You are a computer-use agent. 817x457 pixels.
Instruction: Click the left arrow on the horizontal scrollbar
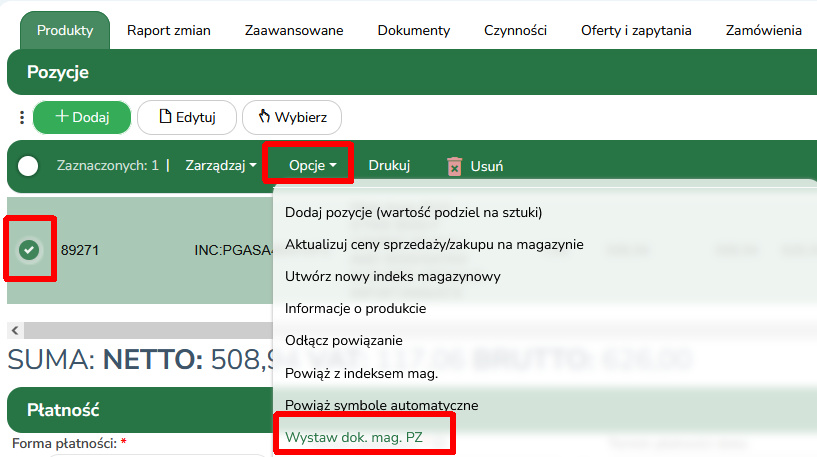15,330
